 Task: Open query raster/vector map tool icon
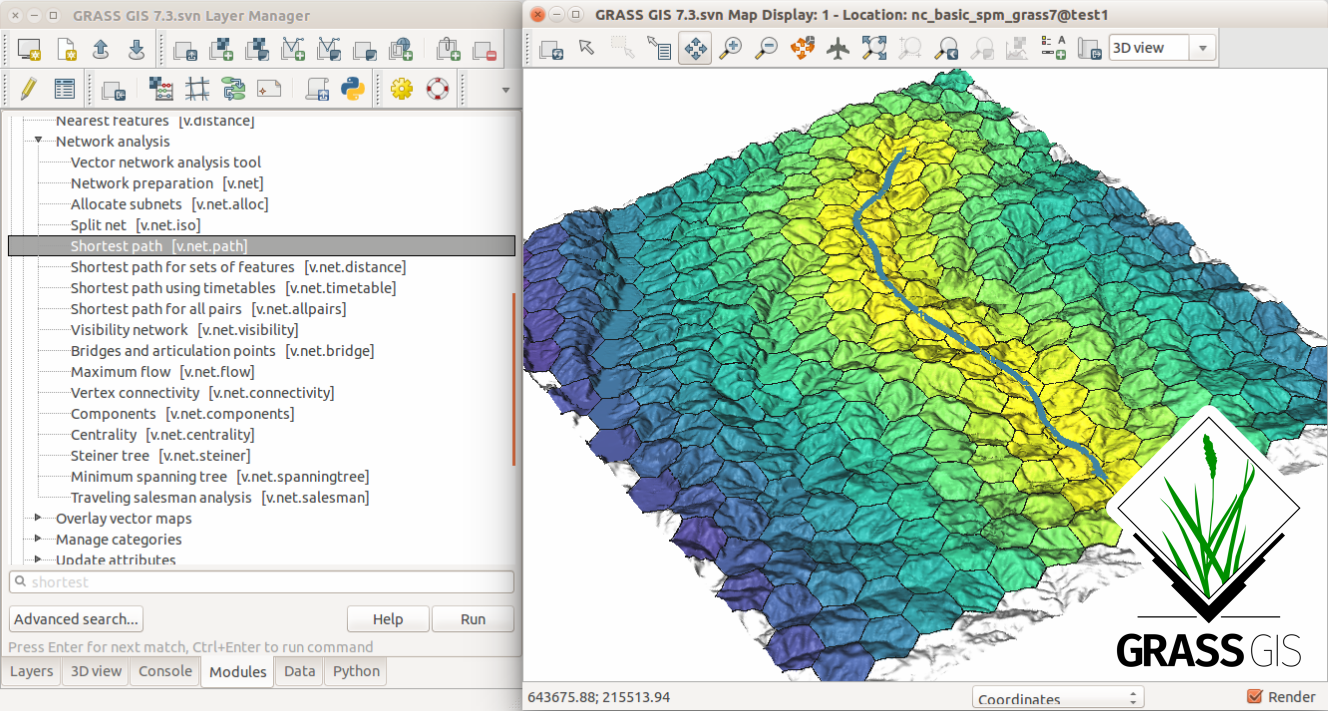pyautogui.click(x=659, y=47)
